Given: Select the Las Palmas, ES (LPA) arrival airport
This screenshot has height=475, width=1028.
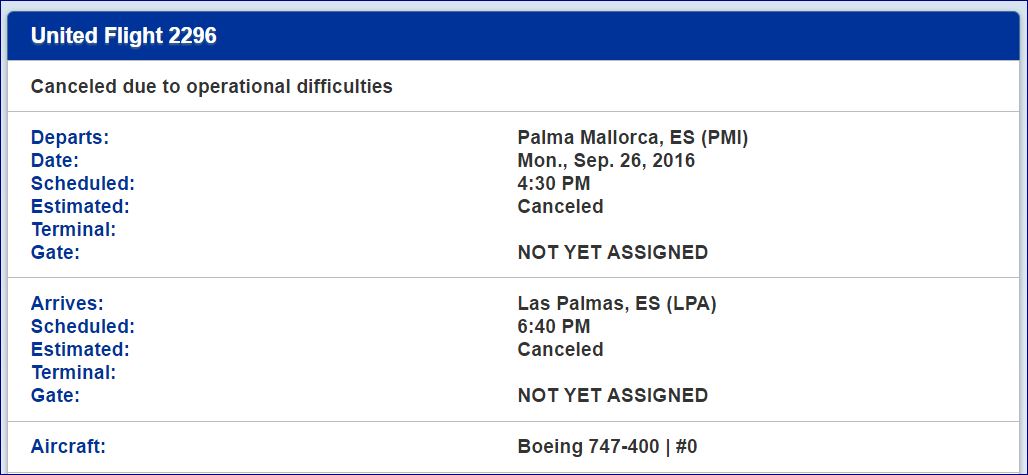Looking at the screenshot, I should coord(617,304).
